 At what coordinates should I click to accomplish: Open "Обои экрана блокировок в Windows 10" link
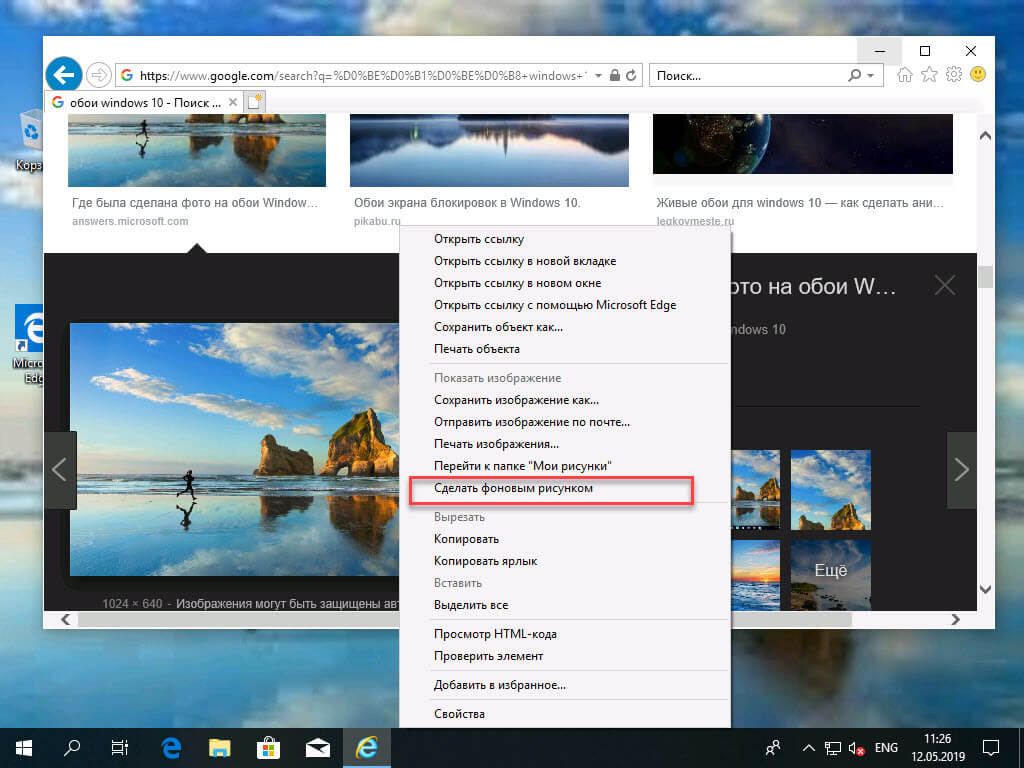click(467, 203)
